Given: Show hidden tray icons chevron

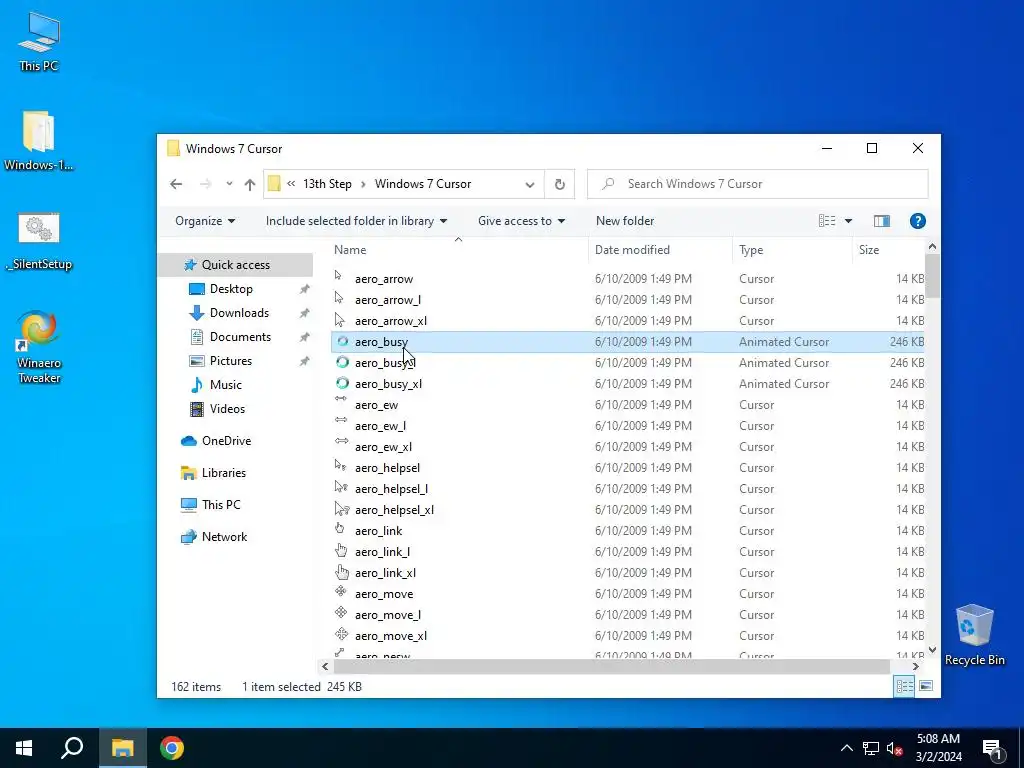Looking at the screenshot, I should point(846,748).
